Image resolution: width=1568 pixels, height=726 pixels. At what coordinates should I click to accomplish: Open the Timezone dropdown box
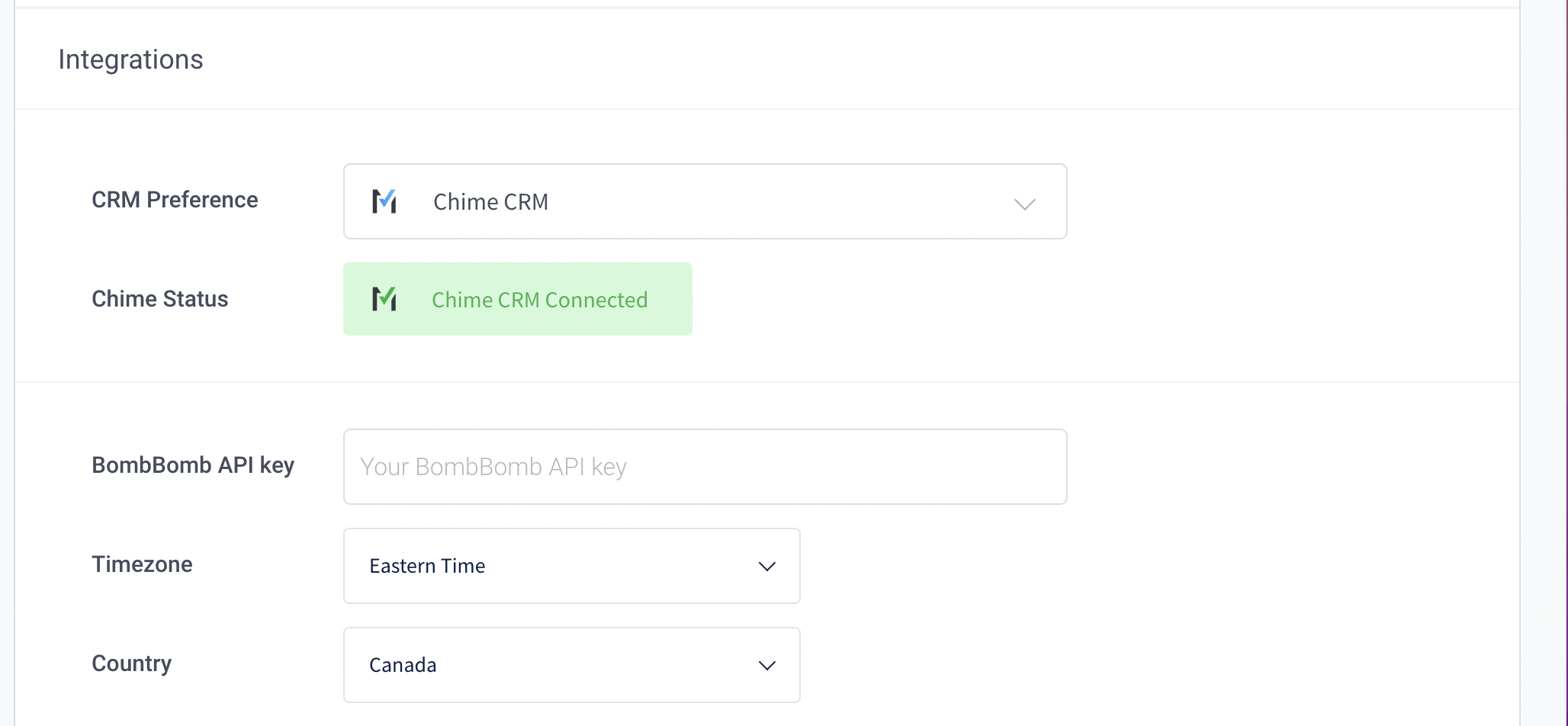[572, 566]
